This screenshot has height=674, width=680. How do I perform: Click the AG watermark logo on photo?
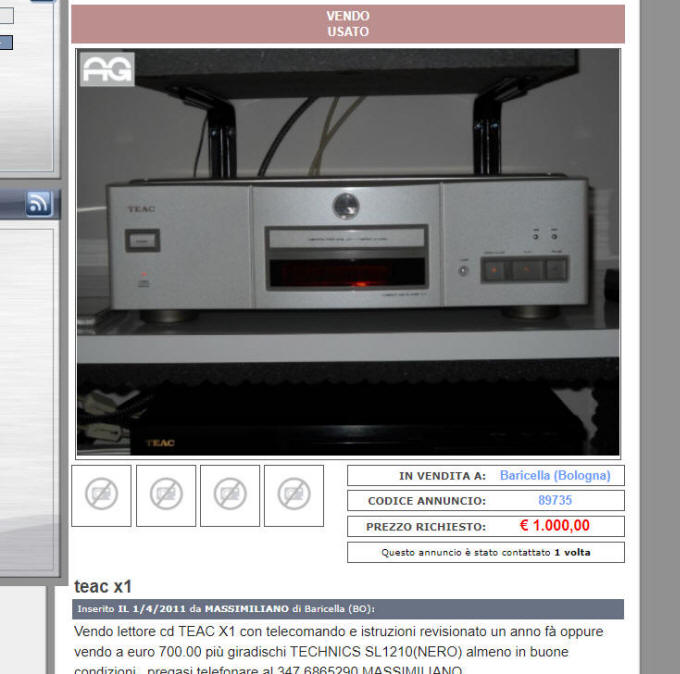coord(107,68)
